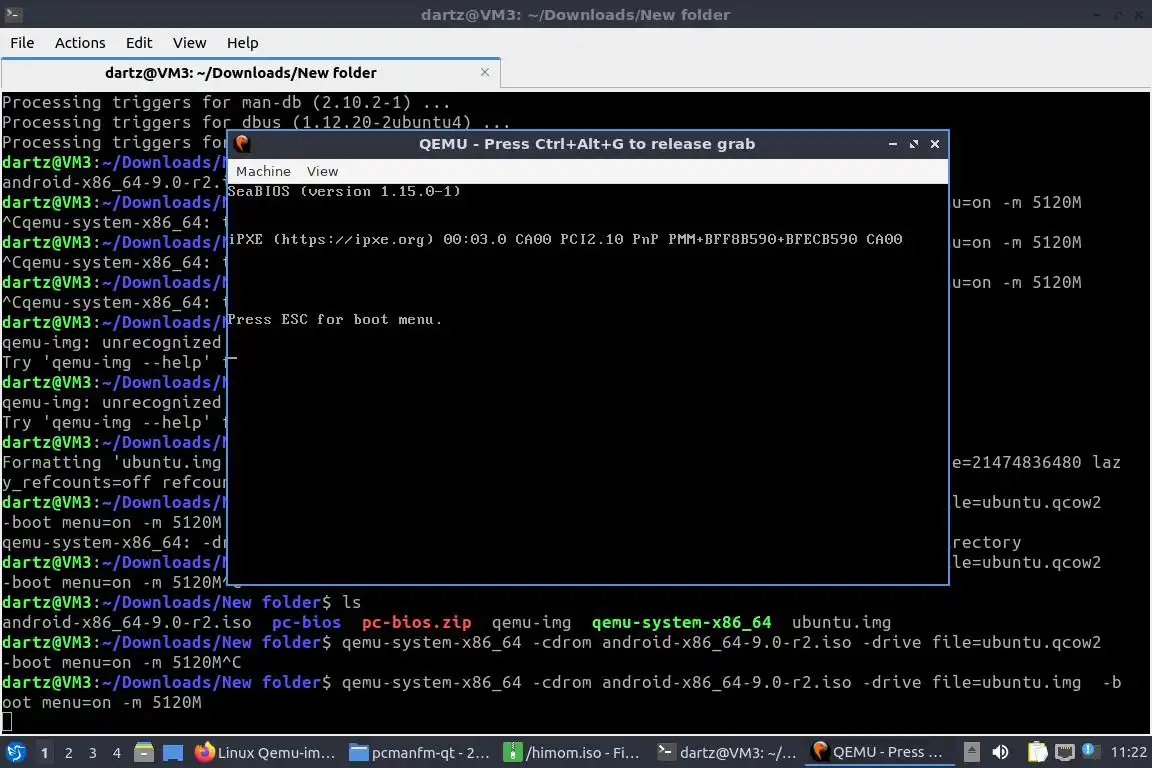The image size is (1152, 768).
Task: Click the 11:22 taskbar clock
Action: tap(1128, 752)
